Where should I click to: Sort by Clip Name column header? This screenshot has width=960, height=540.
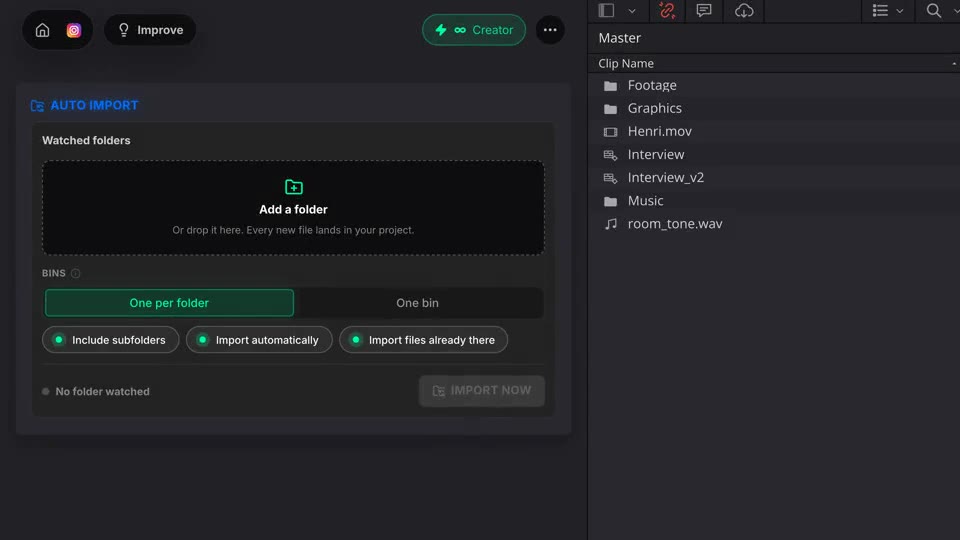(626, 64)
